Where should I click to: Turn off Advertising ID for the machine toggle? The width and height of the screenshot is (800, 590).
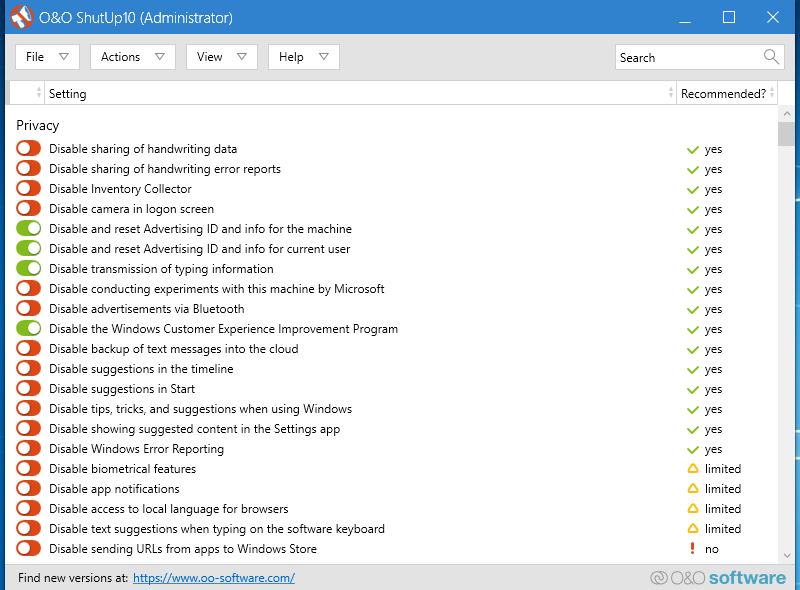click(x=28, y=228)
